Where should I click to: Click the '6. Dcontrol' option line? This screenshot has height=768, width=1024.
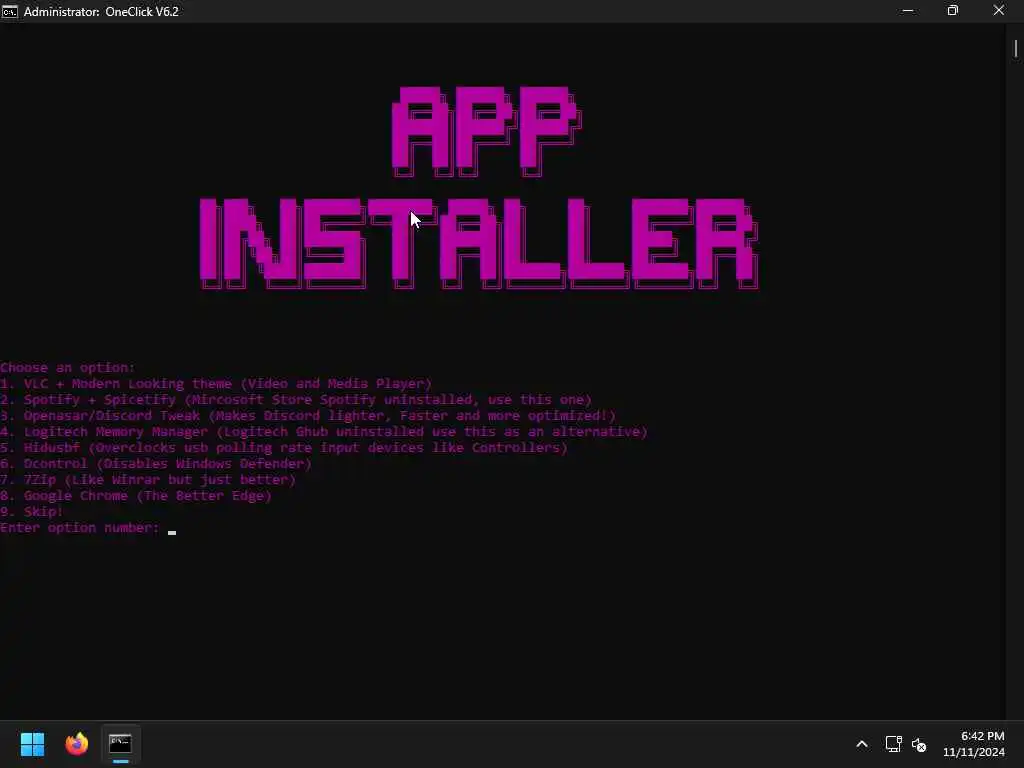click(x=155, y=464)
